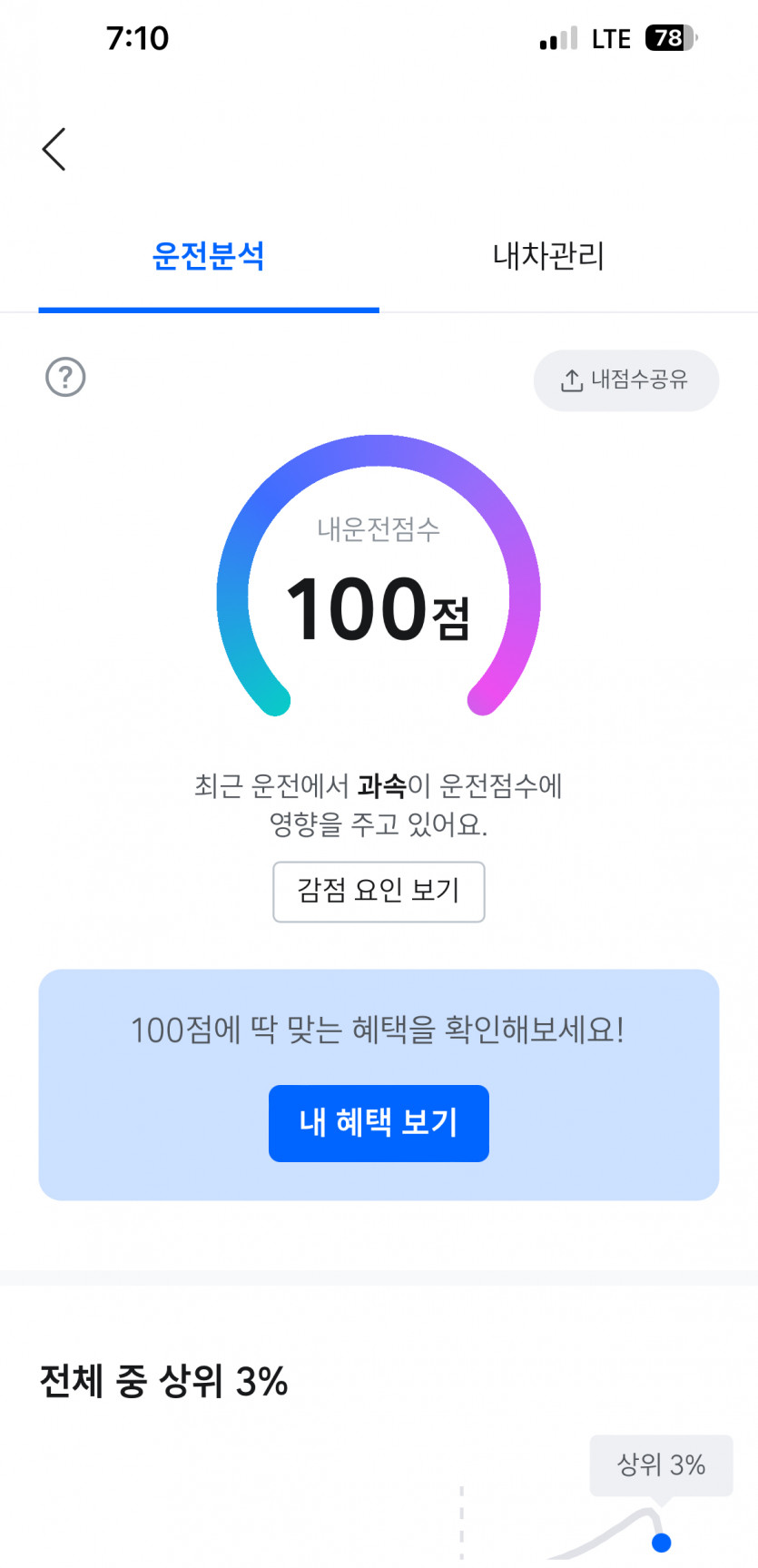
Task: Switch to the 운전분석 tab
Action: click(x=208, y=256)
